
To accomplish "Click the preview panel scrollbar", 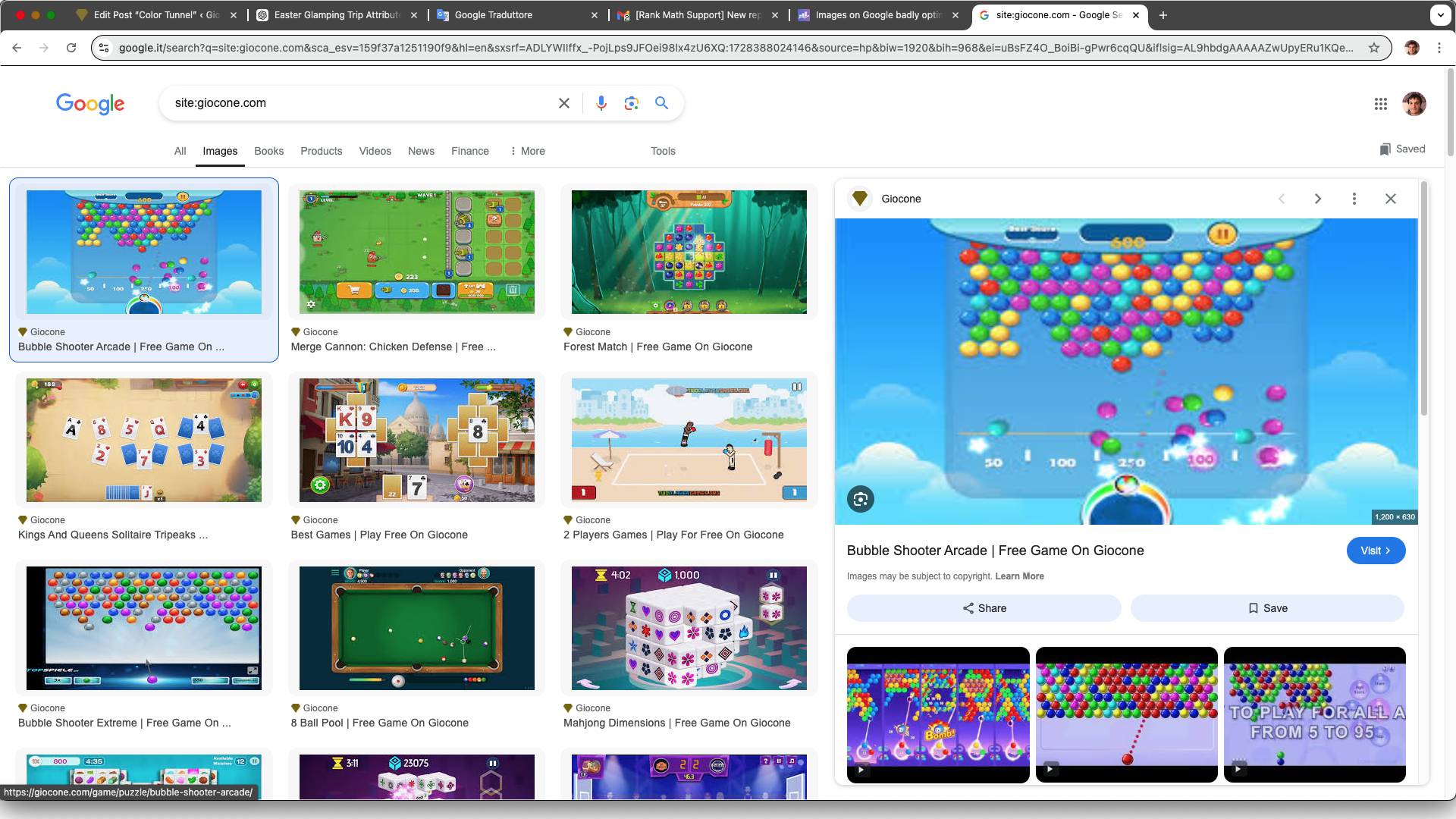I will (x=1424, y=297).
